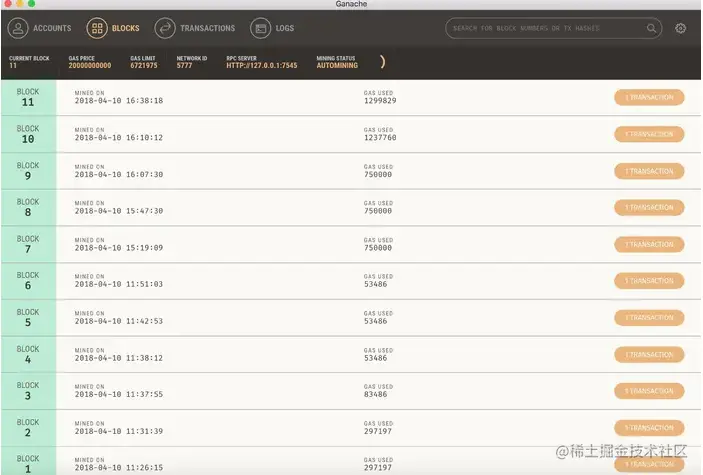Image resolution: width=703 pixels, height=475 pixels.
Task: Click the gas limit value 6721975
Action: click(x=144, y=65)
